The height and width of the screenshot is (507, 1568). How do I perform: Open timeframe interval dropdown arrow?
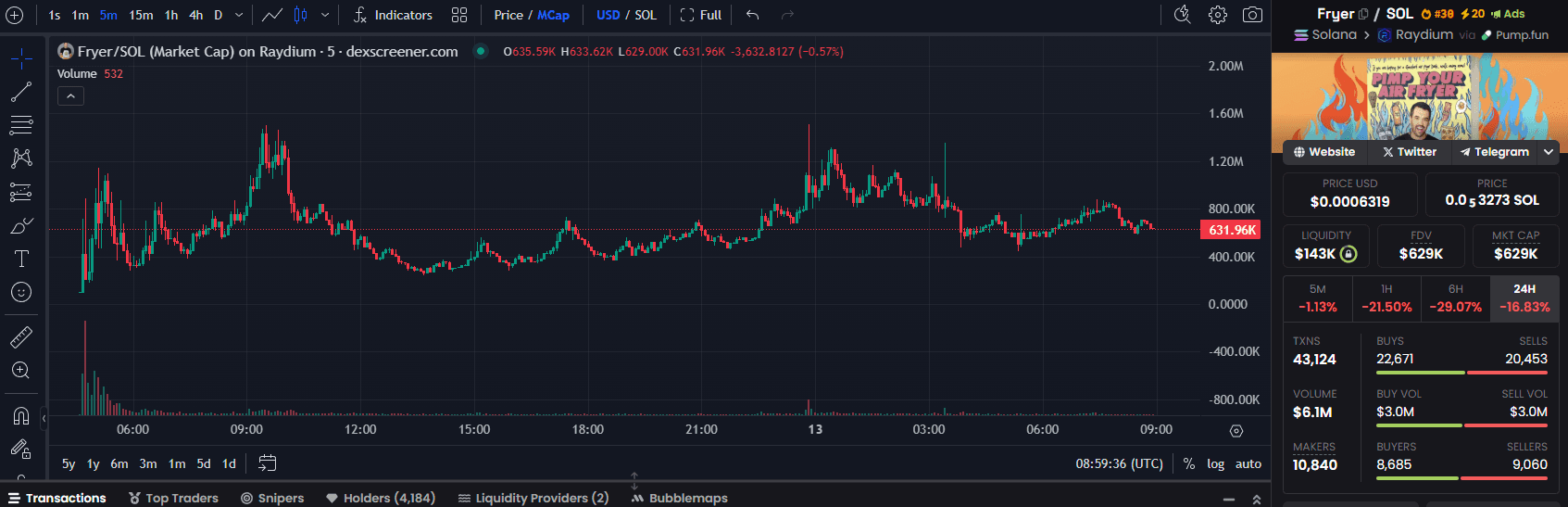point(239,15)
